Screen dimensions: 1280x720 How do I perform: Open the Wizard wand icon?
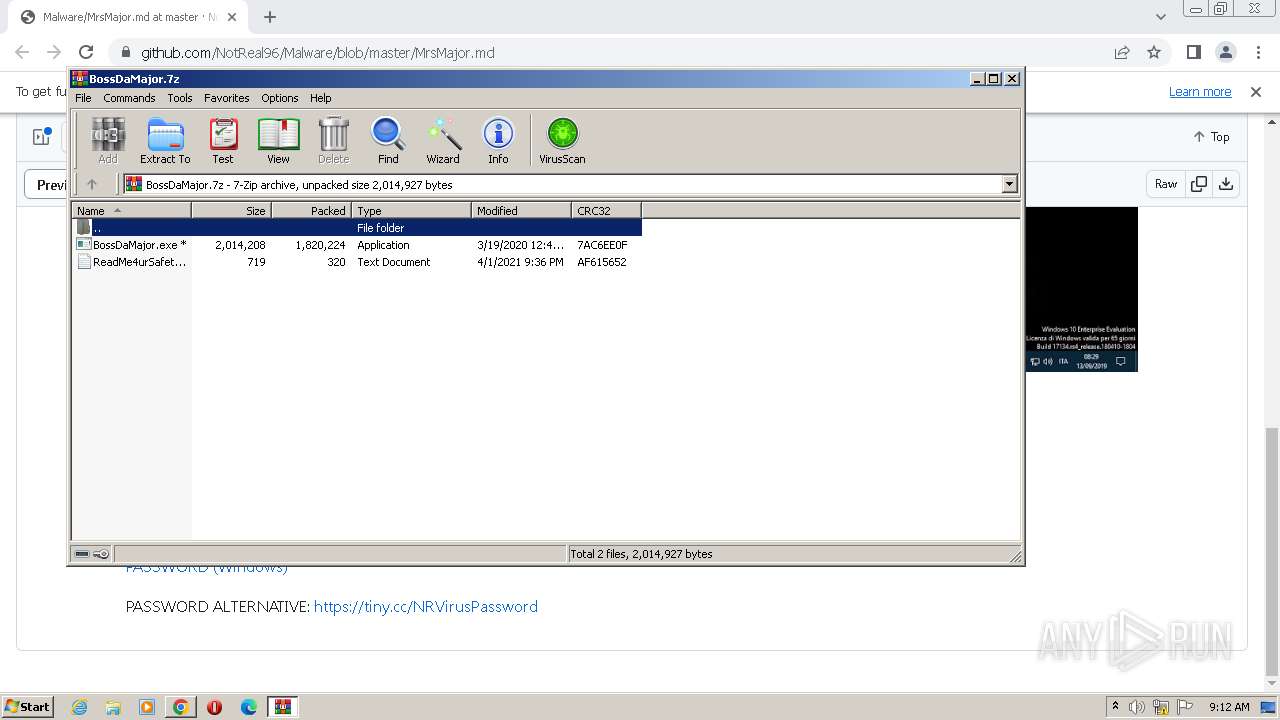click(443, 140)
